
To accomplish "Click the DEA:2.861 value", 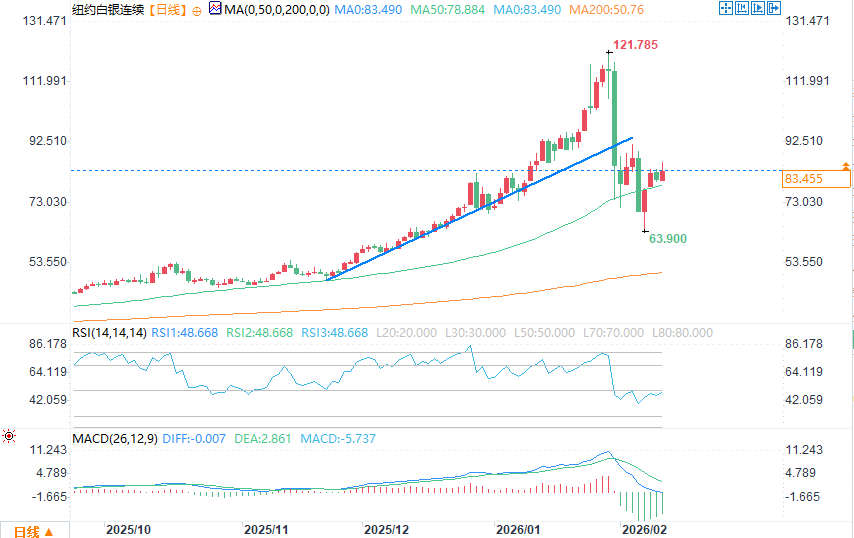I will click(x=263, y=438).
